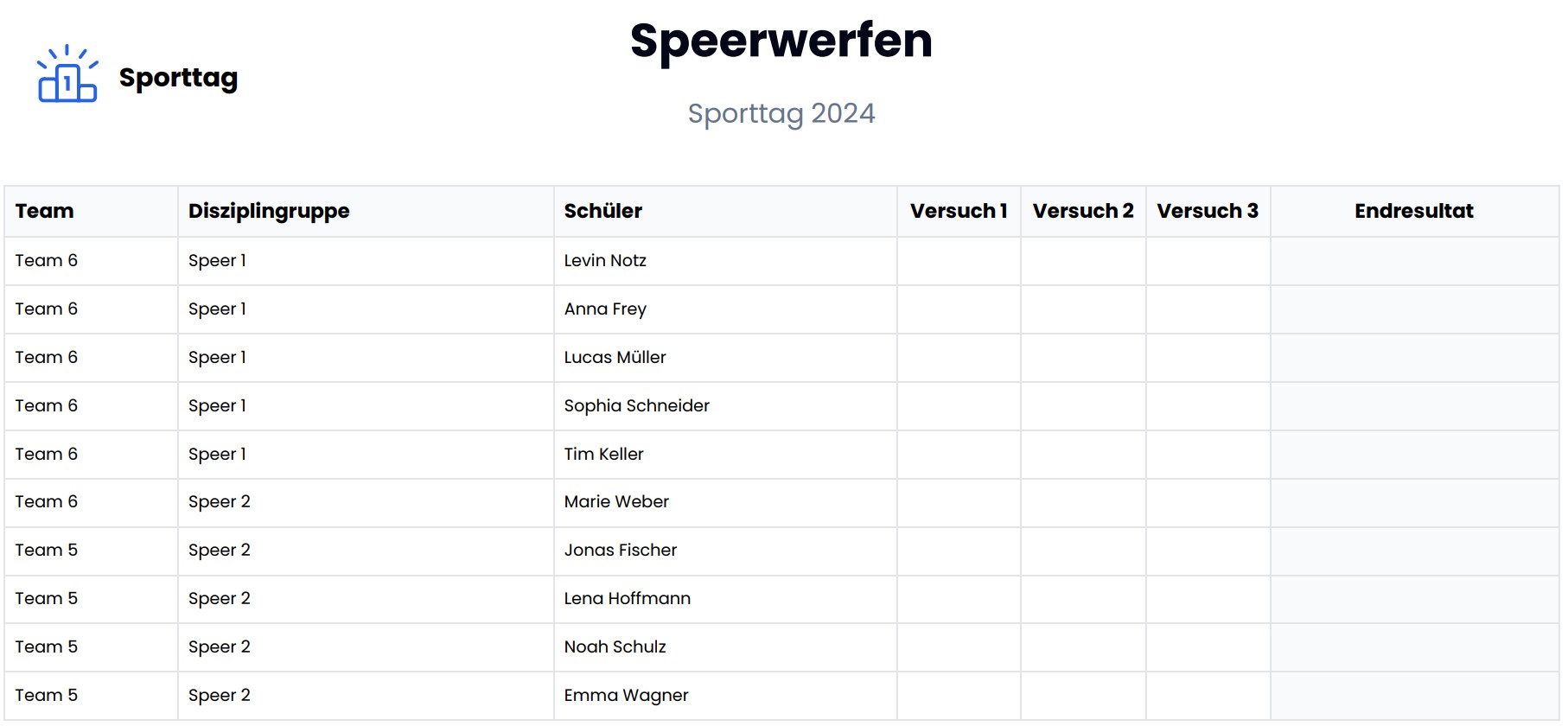The image size is (1568, 726).
Task: Click Versuch 2 cell for Anna Frey
Action: (1083, 309)
